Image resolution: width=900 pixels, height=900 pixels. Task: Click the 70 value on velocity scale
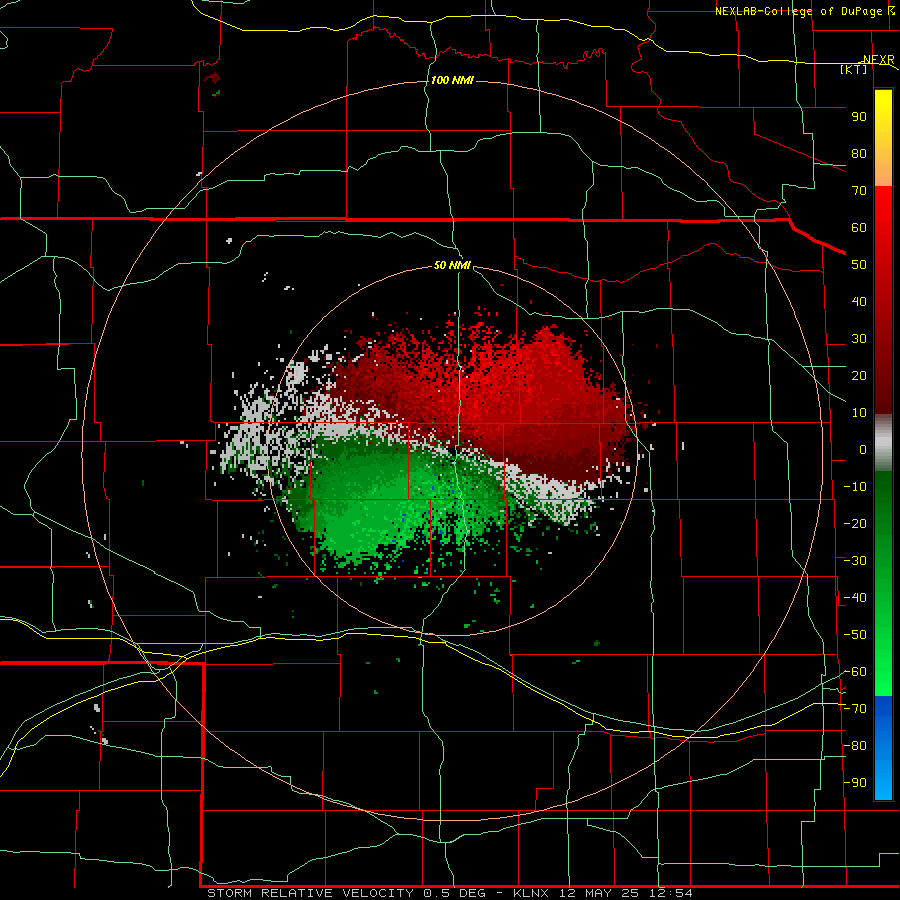click(859, 191)
